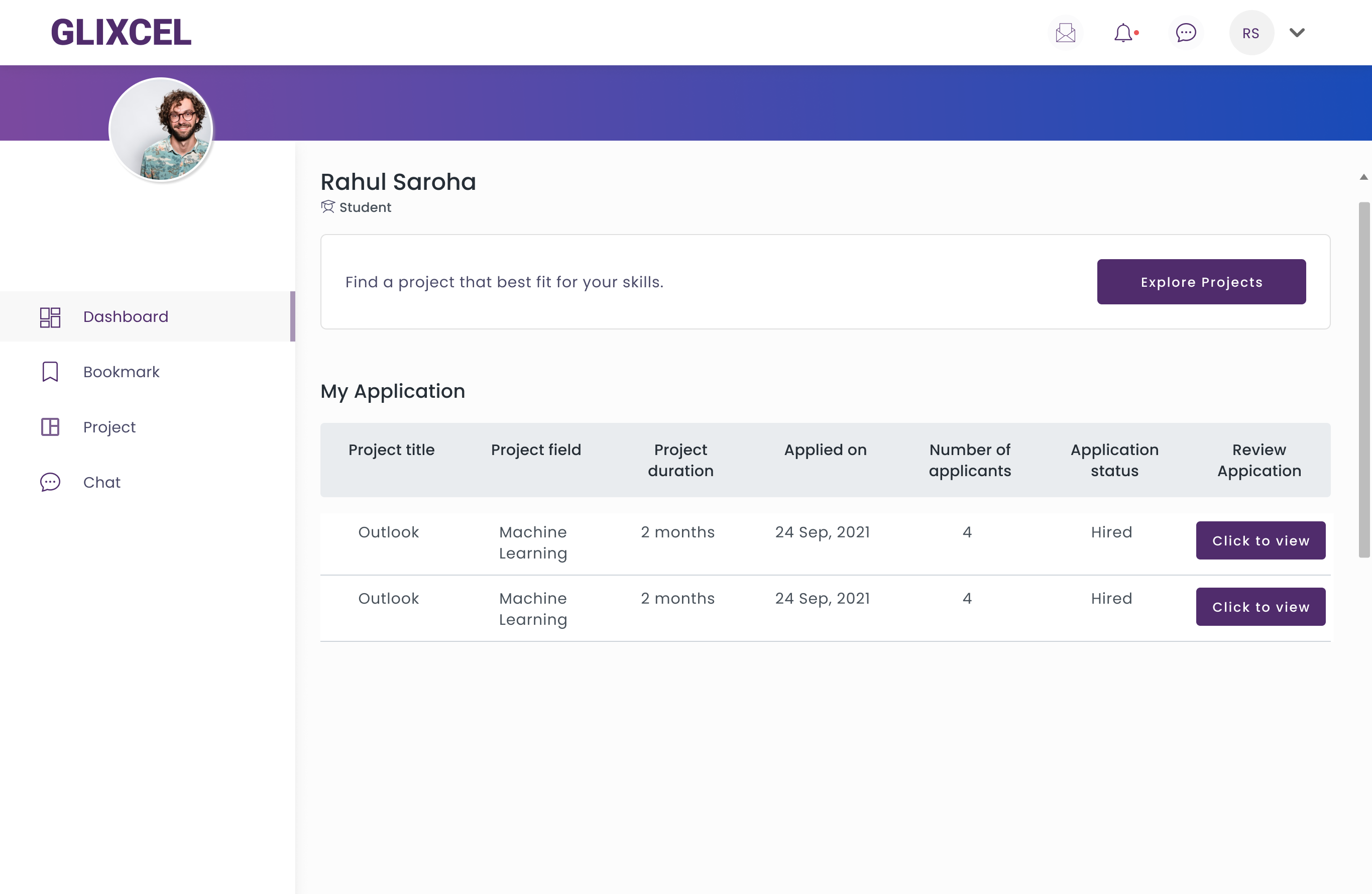The image size is (1372, 894).
Task: Click the Dashboard grid icon in sidebar
Action: pos(50,317)
